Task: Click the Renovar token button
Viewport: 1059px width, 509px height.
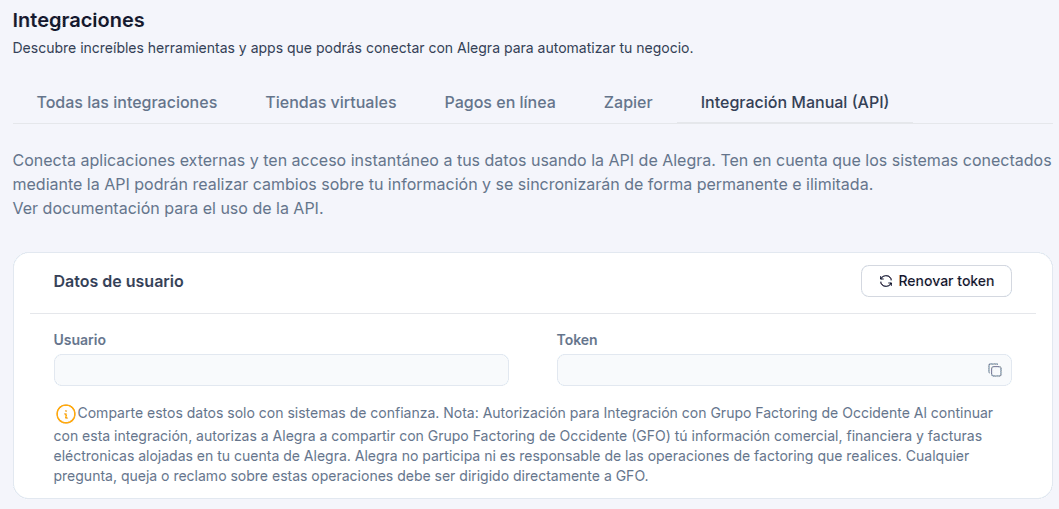Action: pyautogui.click(x=936, y=281)
